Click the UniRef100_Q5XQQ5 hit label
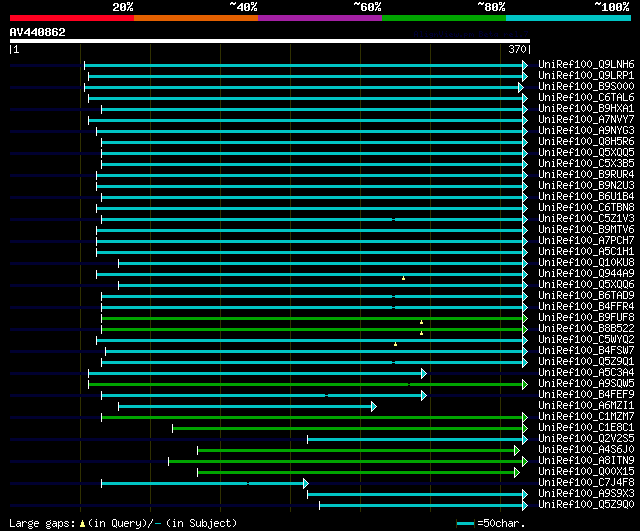The width and height of the screenshot is (640, 531). [x=586, y=153]
